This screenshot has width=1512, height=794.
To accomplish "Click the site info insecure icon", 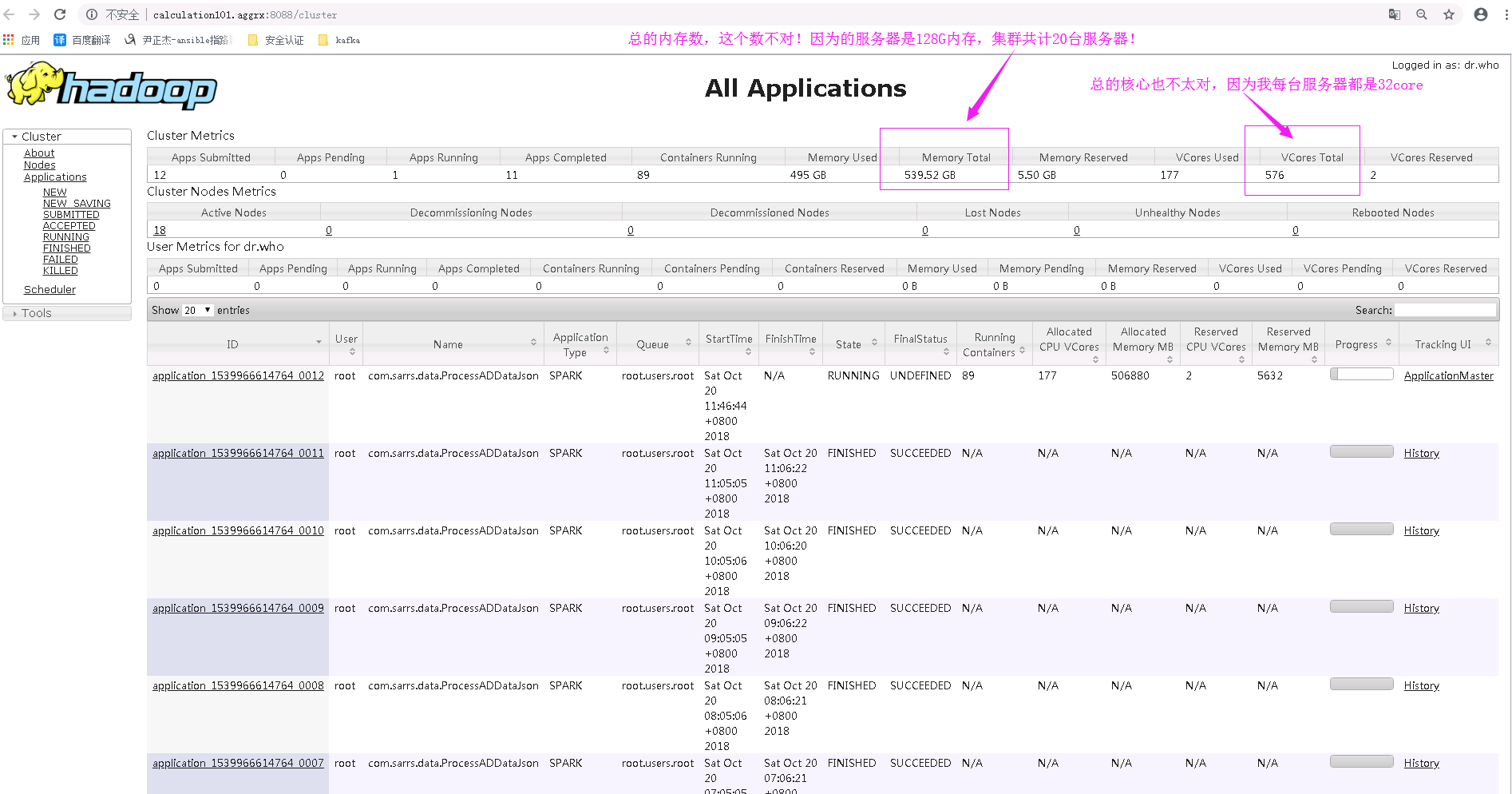I will pyautogui.click(x=92, y=14).
